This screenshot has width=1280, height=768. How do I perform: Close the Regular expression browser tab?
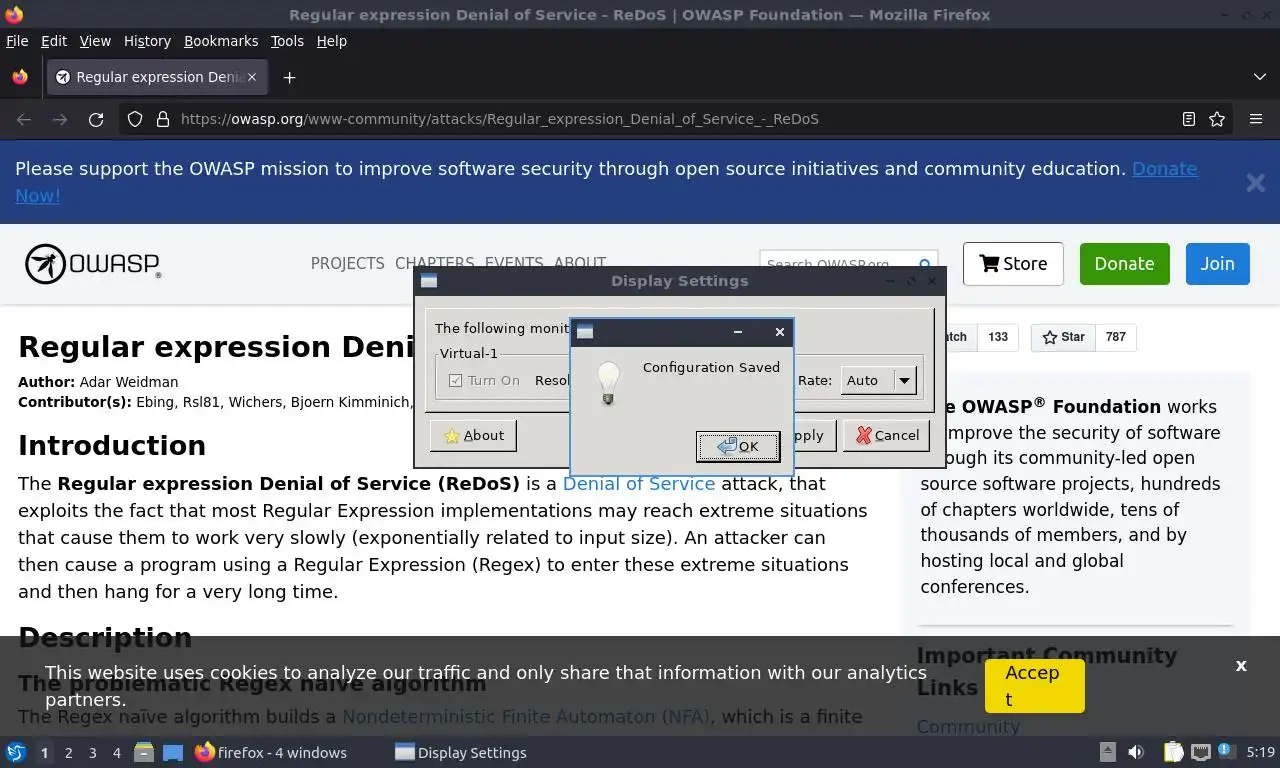[x=252, y=77]
